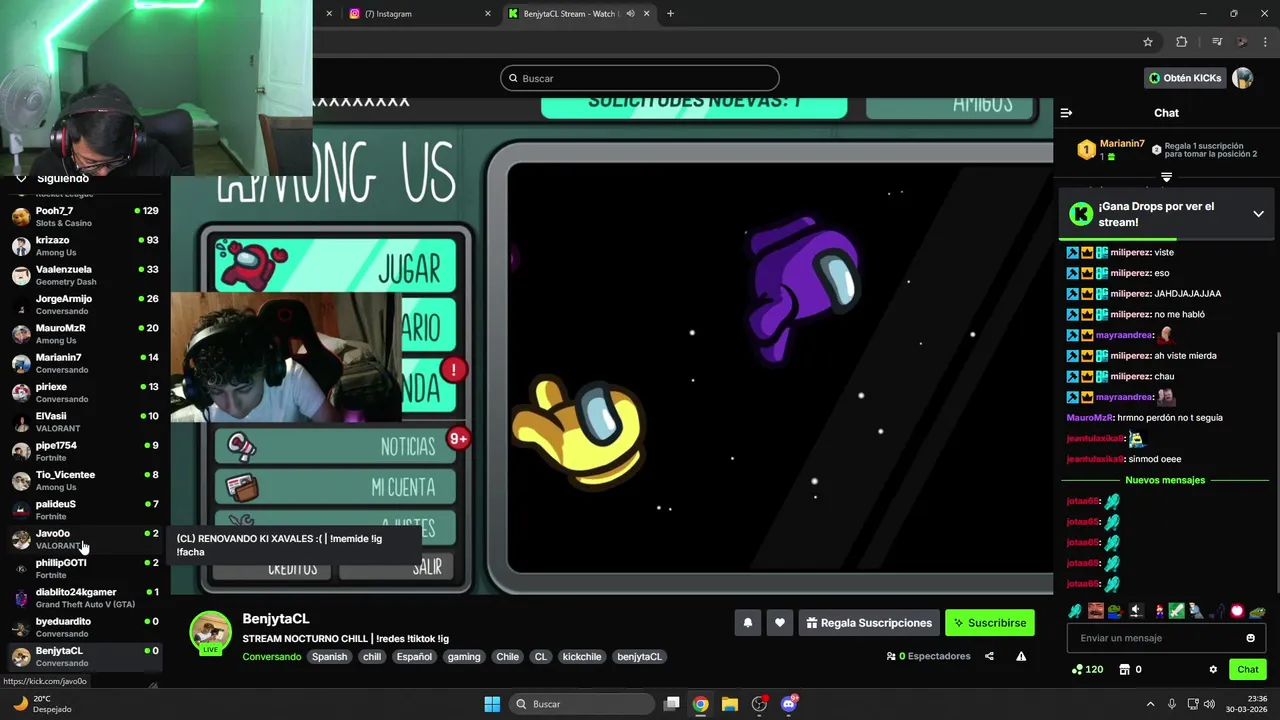Select the Español tag
This screenshot has height=720, width=1280.
[414, 657]
